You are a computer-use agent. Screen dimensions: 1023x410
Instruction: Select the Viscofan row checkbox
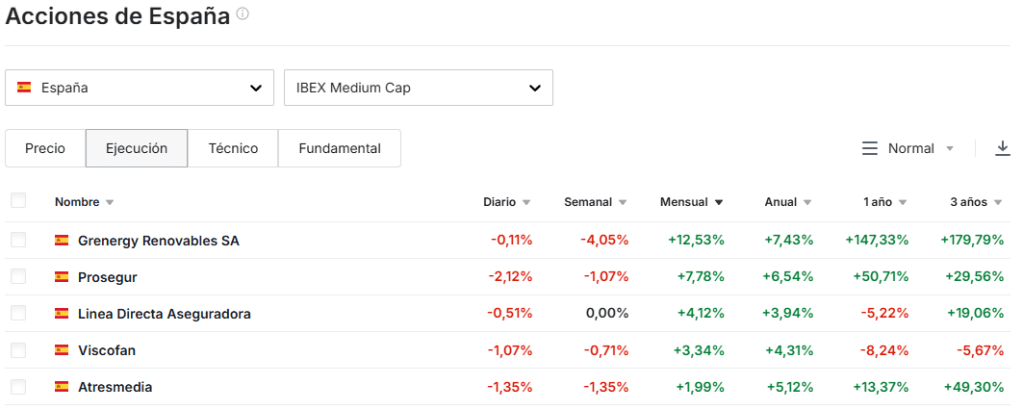pos(18,350)
